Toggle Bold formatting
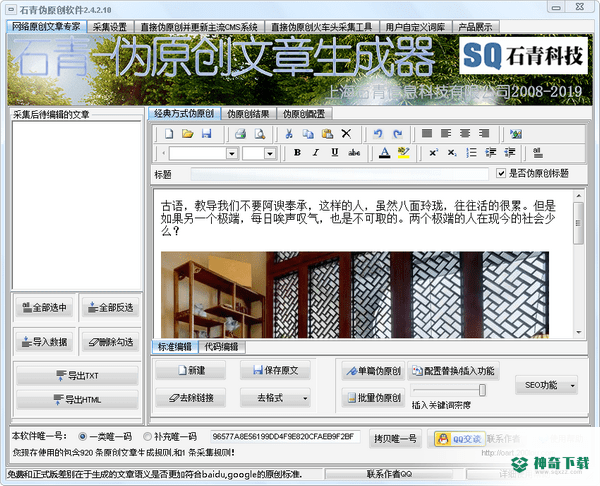 click(x=297, y=153)
